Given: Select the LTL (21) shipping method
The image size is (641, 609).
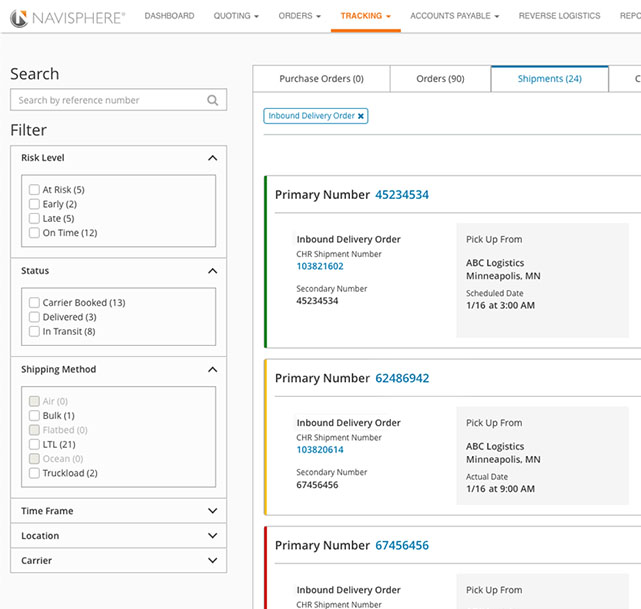Looking at the screenshot, I should (x=34, y=444).
